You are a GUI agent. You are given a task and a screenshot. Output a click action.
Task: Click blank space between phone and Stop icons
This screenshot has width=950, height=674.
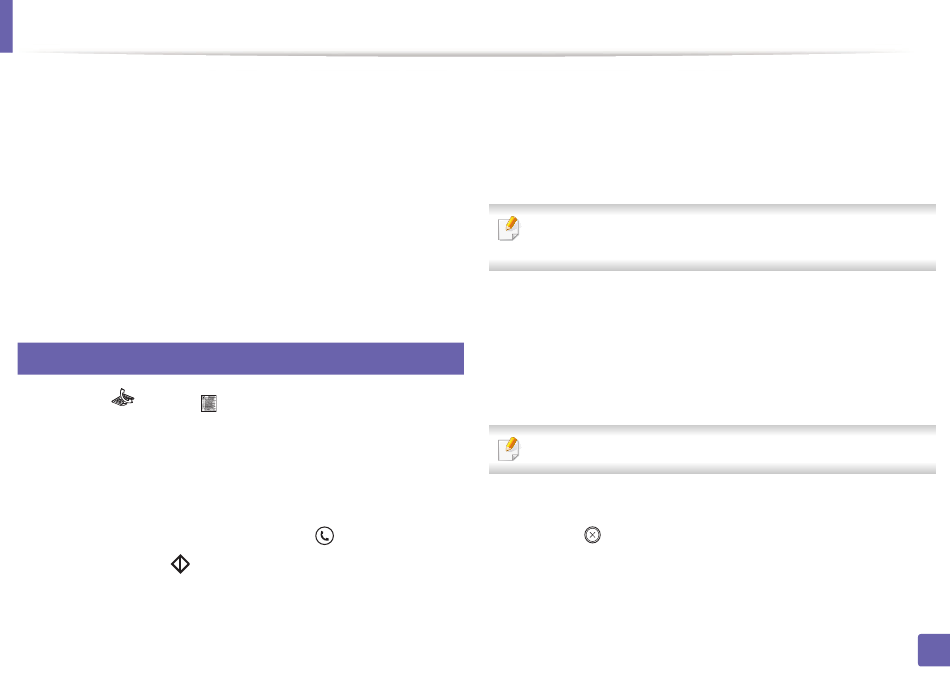click(x=459, y=536)
